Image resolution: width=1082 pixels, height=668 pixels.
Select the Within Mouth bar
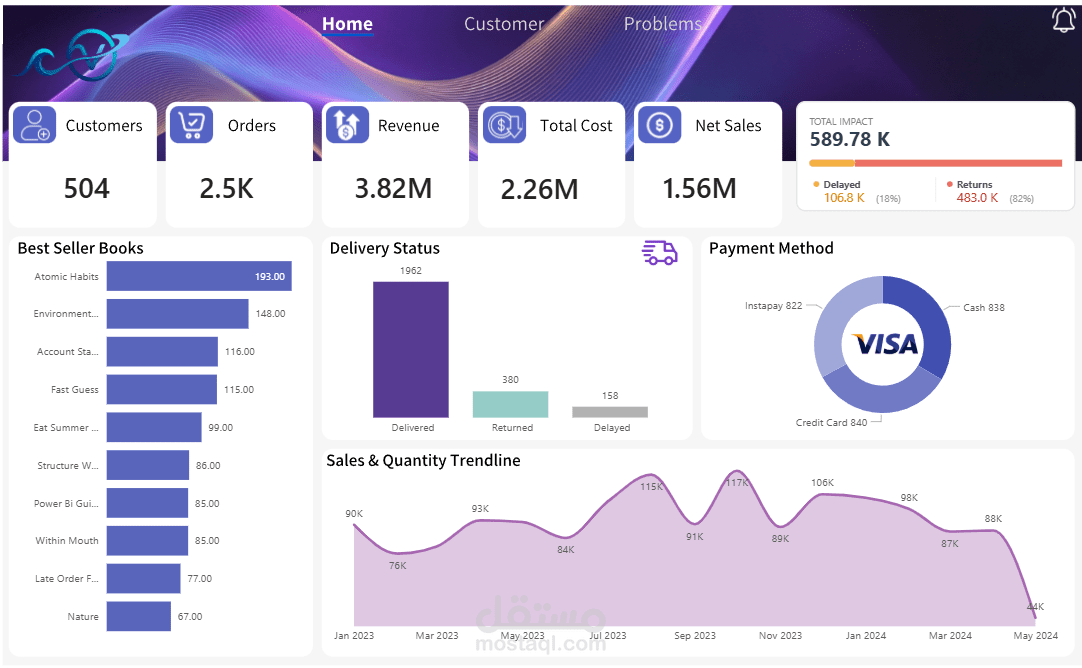(147, 540)
